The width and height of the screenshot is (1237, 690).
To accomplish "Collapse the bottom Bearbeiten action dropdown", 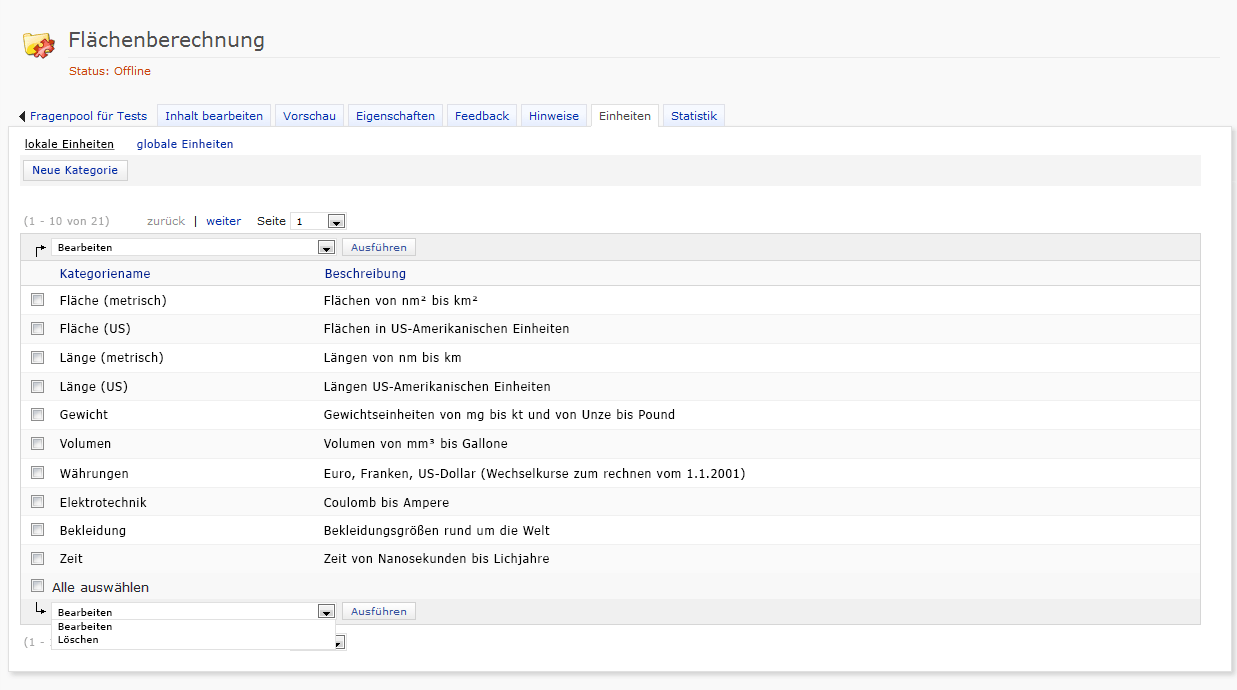I will pos(325,612).
